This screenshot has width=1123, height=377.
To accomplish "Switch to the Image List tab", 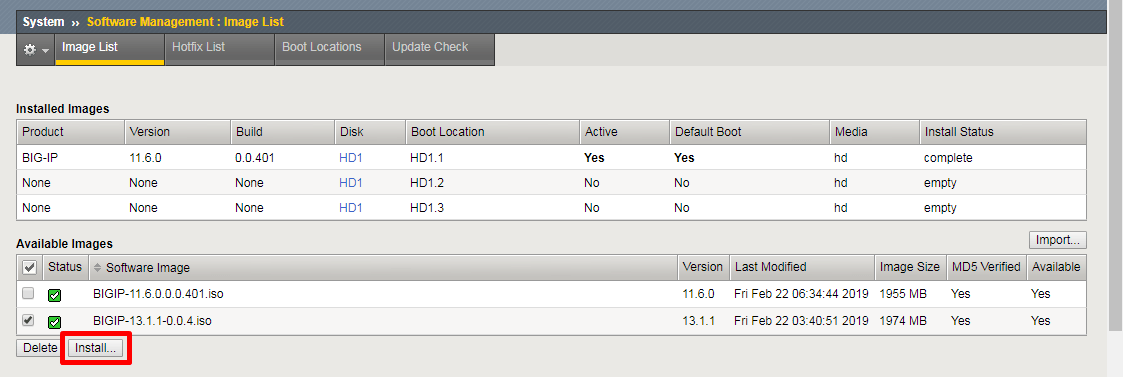I will 110,49.
